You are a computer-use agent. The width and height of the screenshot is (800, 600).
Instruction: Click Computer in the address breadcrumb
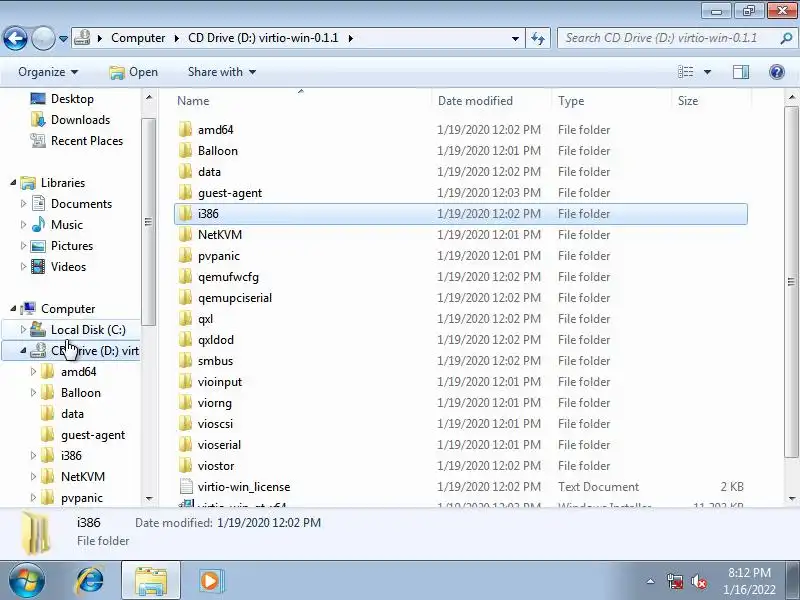pos(138,38)
